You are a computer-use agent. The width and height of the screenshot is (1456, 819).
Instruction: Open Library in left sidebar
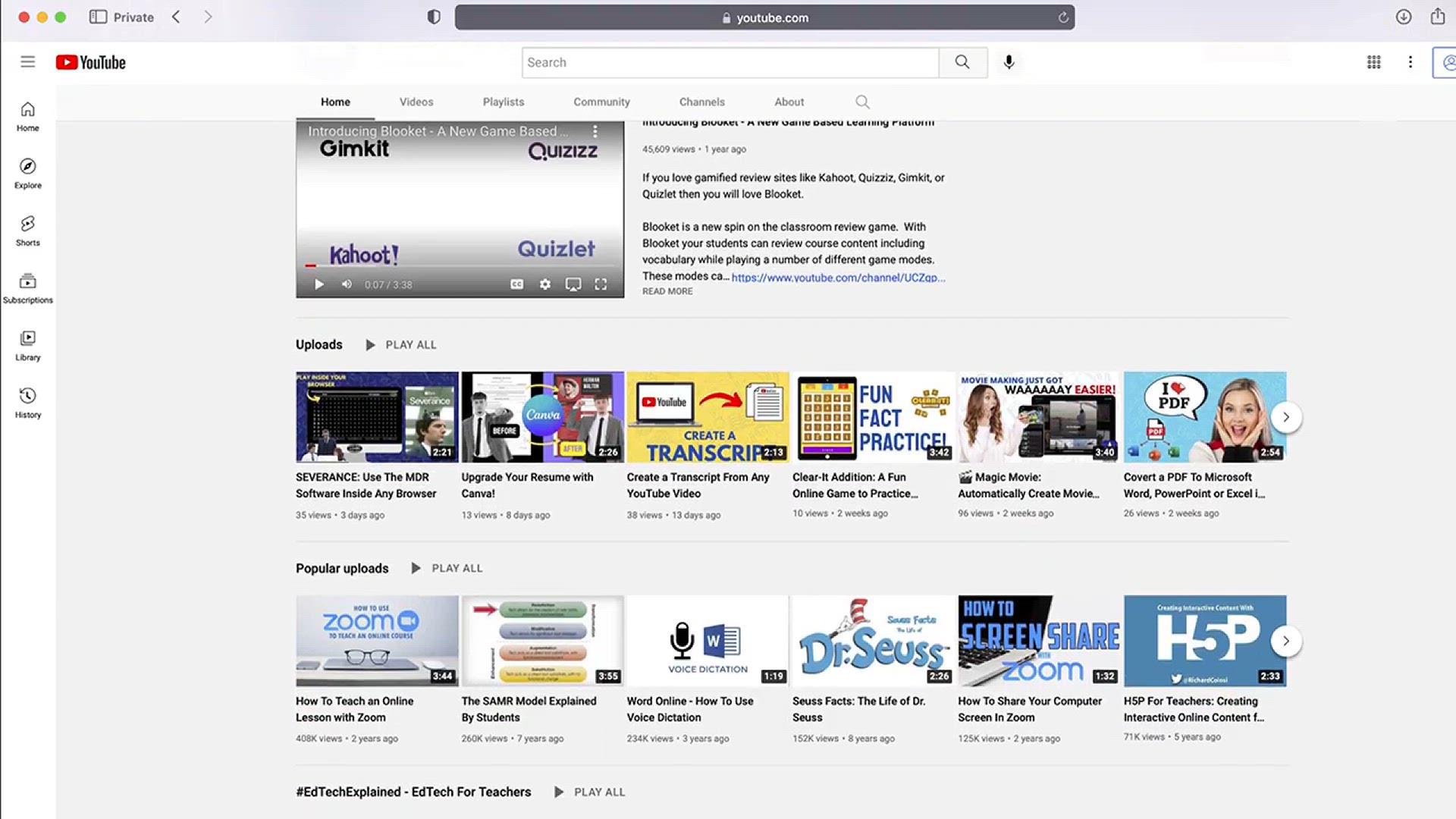coord(28,346)
